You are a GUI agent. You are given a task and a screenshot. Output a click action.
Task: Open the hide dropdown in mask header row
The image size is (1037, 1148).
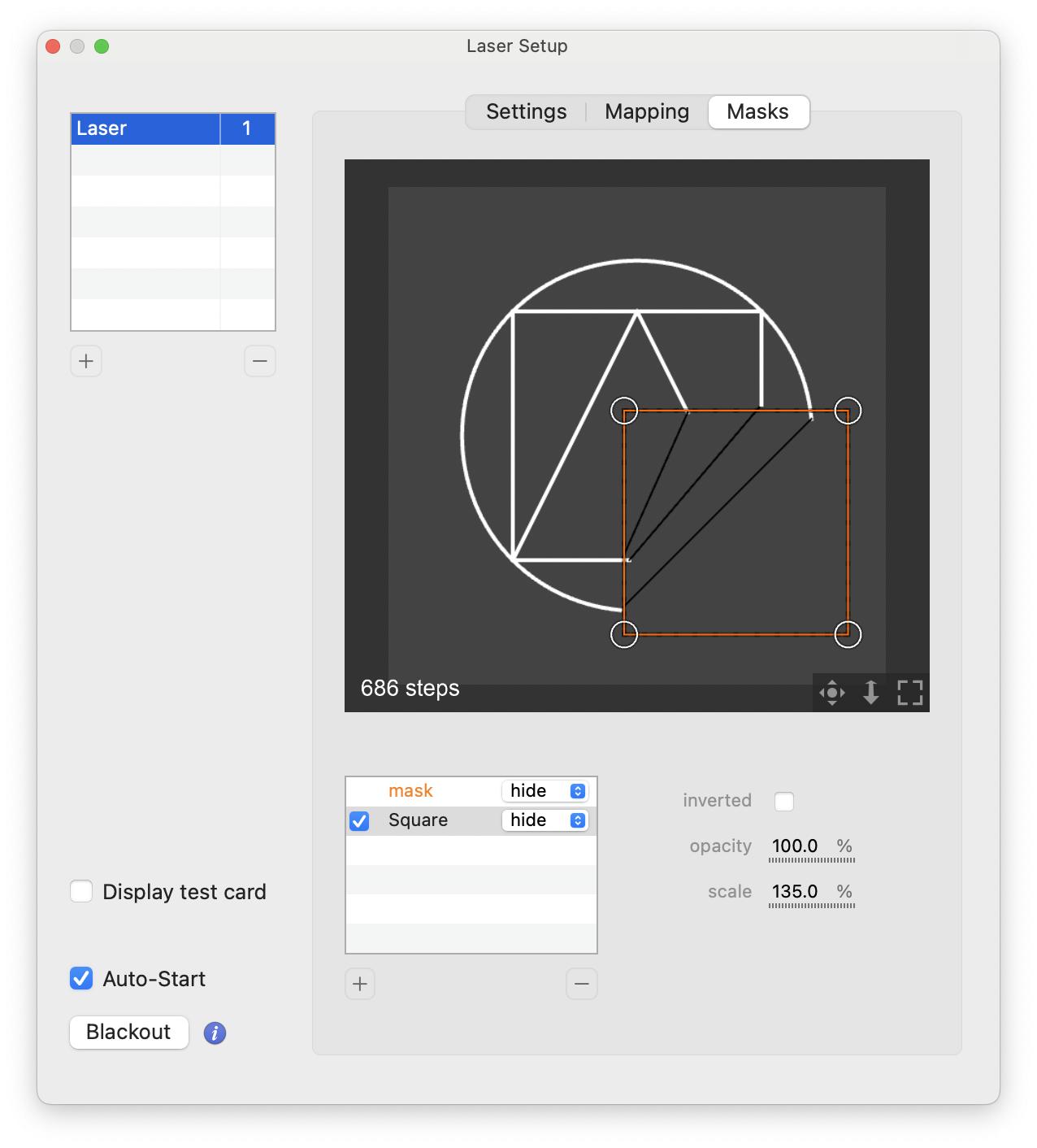(545, 791)
